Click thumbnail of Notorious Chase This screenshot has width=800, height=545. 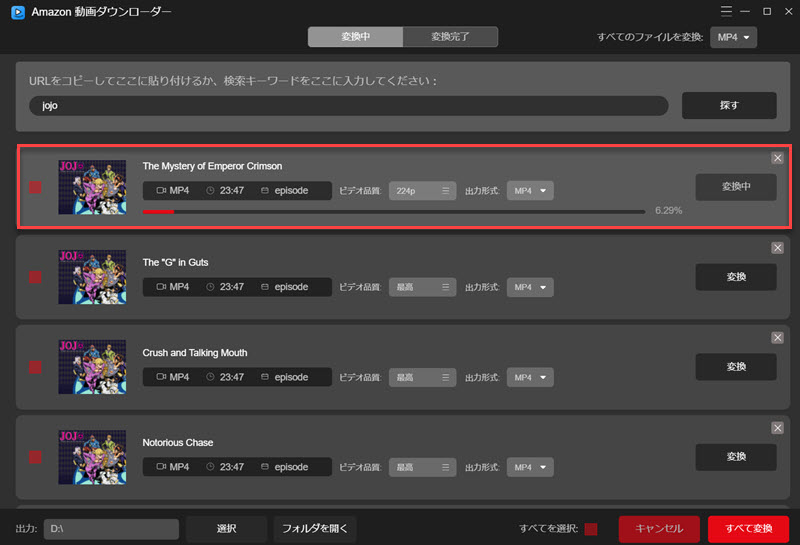point(92,457)
